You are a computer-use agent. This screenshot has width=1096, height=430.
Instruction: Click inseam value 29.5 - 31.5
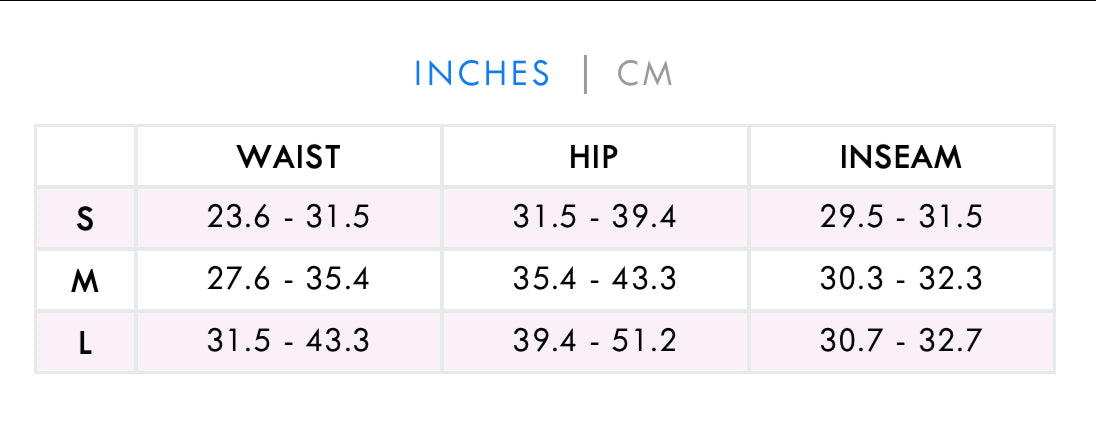[x=901, y=218]
